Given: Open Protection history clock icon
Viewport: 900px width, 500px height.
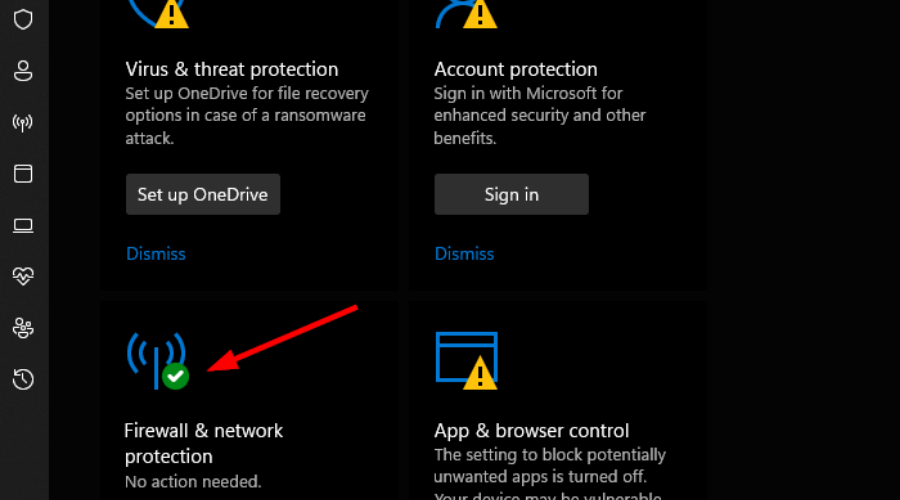Looking at the screenshot, I should (23, 379).
